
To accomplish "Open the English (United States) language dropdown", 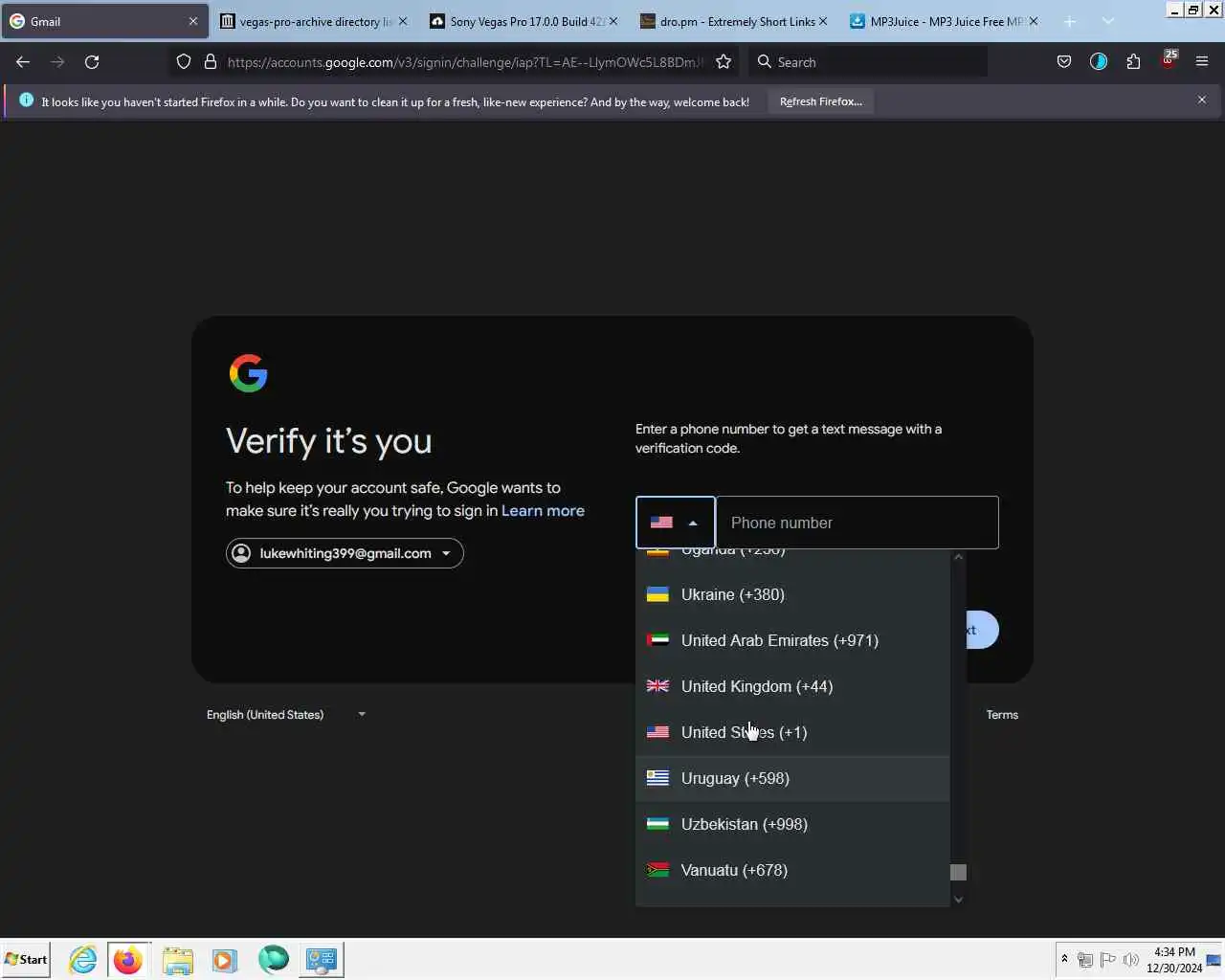I will click(x=286, y=715).
